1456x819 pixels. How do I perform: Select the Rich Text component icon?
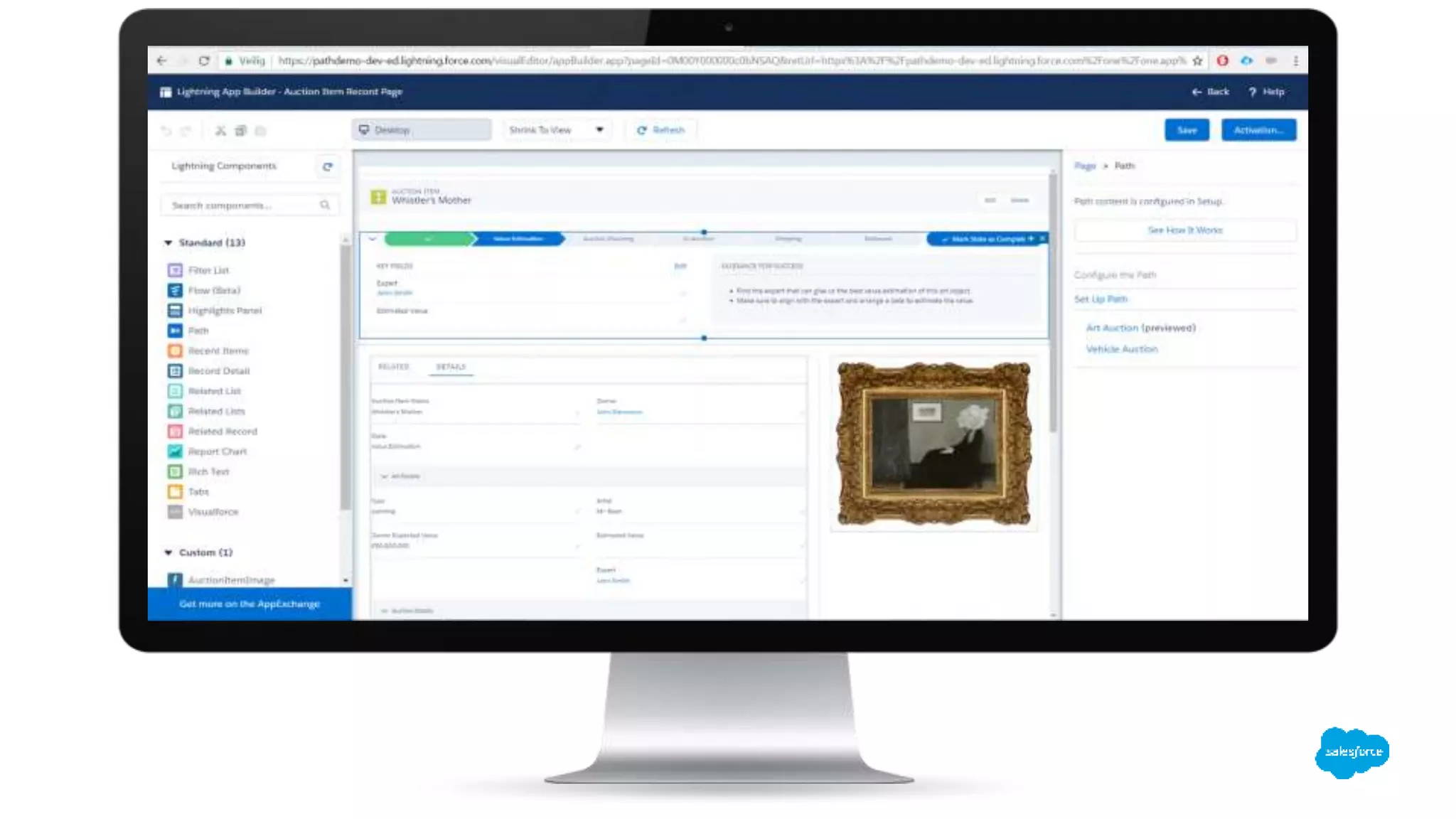click(175, 472)
